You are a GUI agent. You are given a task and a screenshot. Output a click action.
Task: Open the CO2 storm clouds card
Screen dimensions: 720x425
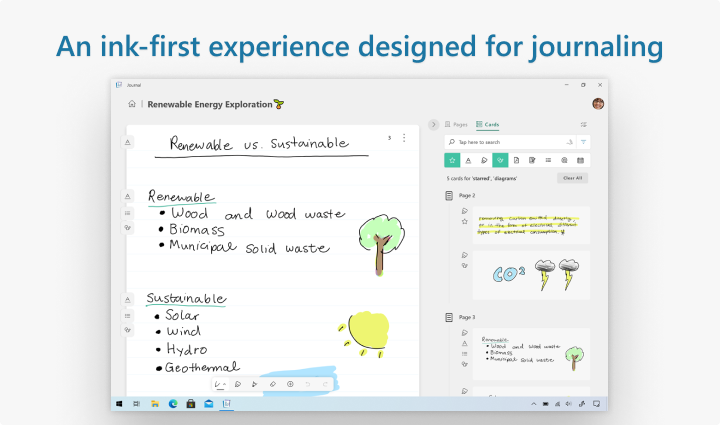pyautogui.click(x=531, y=275)
